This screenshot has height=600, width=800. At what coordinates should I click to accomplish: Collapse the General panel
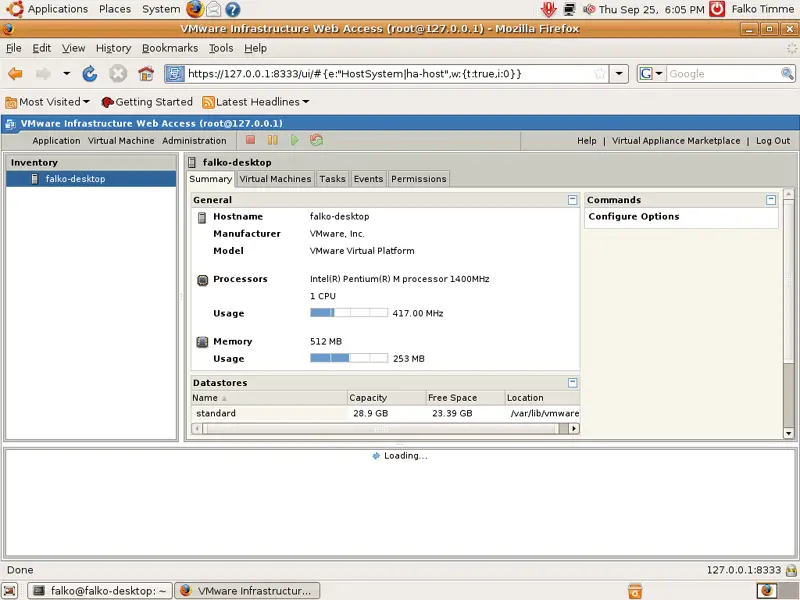coord(572,199)
